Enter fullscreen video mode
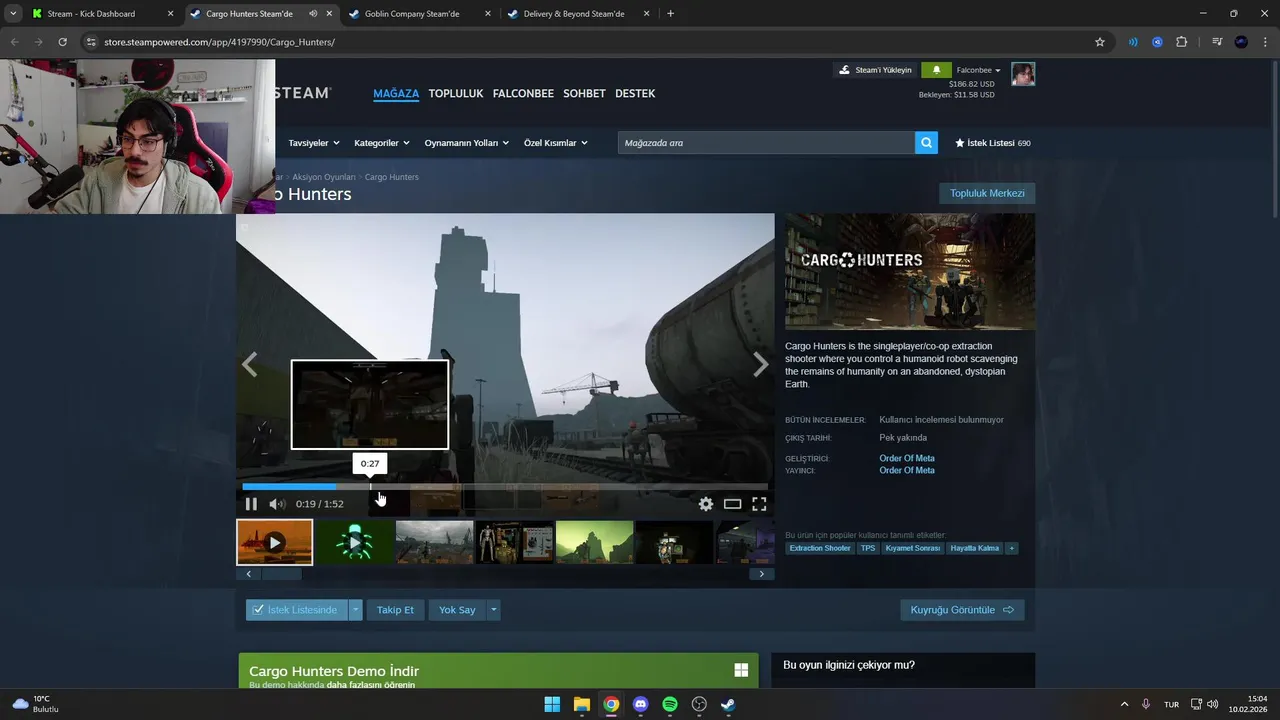1280x720 pixels. pos(759,504)
